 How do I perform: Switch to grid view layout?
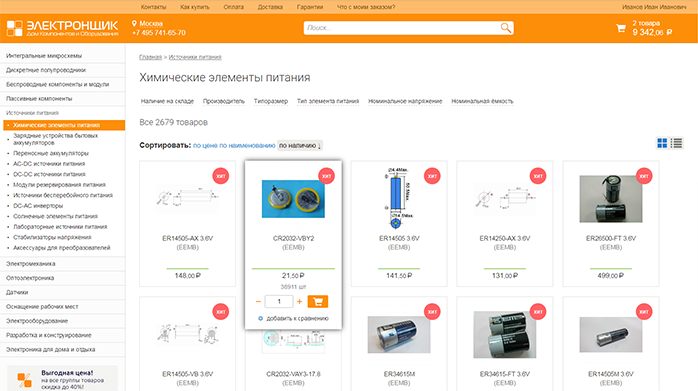[x=662, y=143]
